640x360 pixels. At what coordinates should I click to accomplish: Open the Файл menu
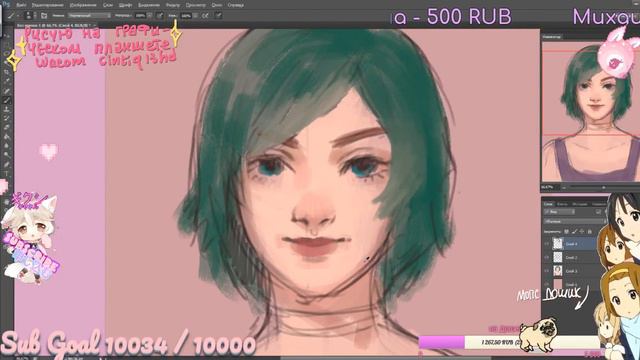(21, 5)
